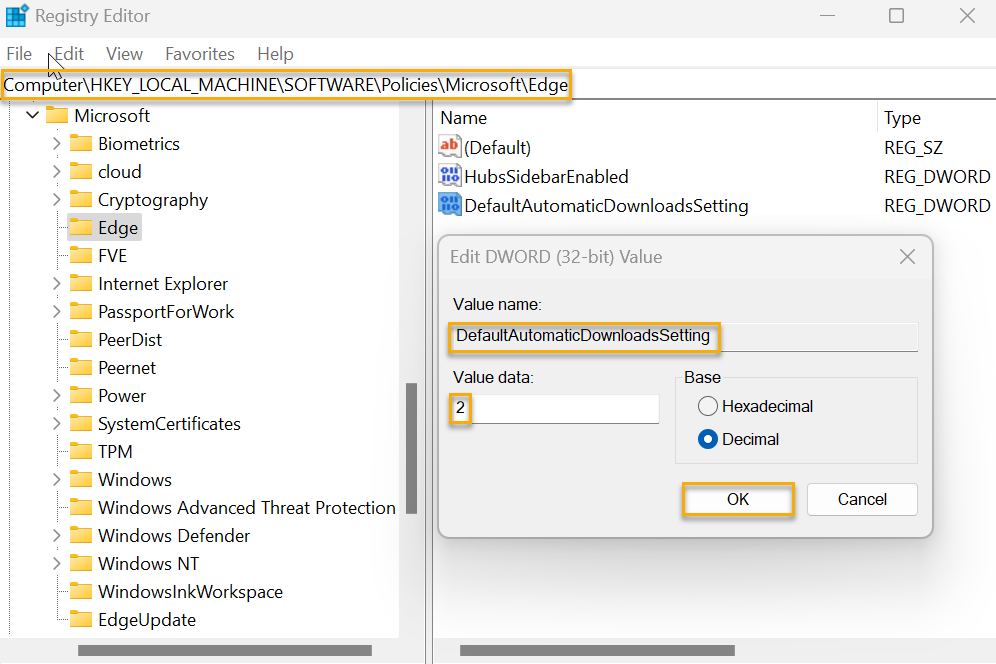The width and height of the screenshot is (996, 664).
Task: Open the Favorites menu
Action: click(199, 54)
